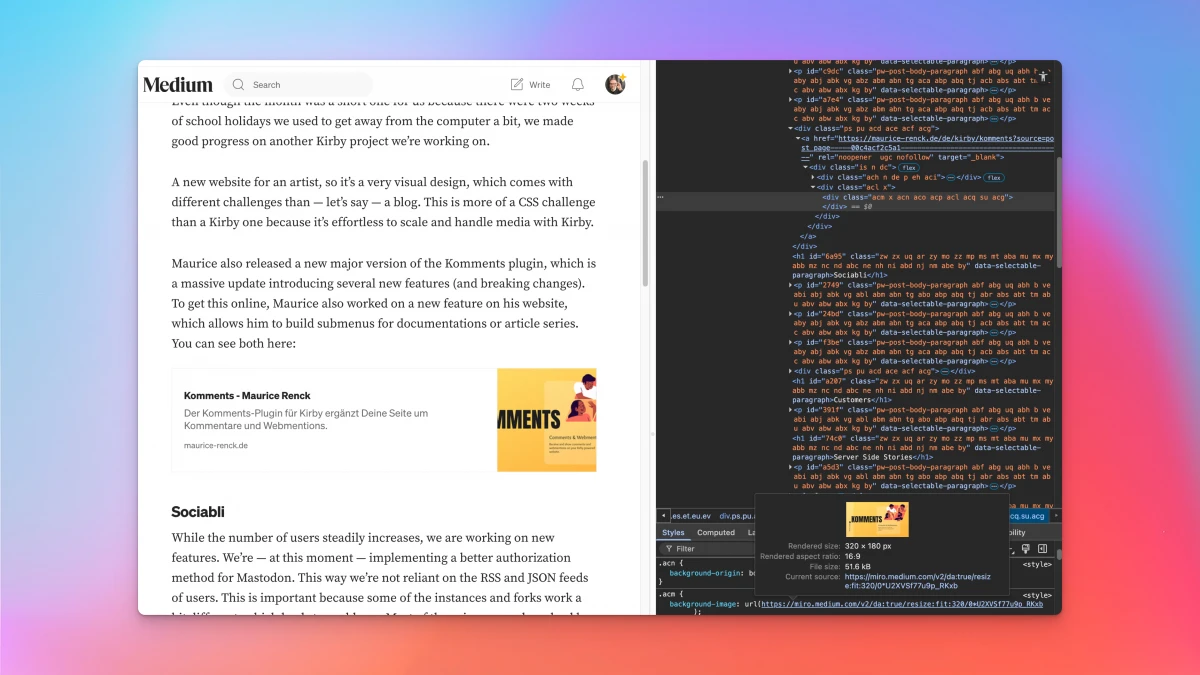This screenshot has width=1200, height=675.
Task: Expand the p id="a5d3" node arrow
Action: pyautogui.click(x=791, y=466)
